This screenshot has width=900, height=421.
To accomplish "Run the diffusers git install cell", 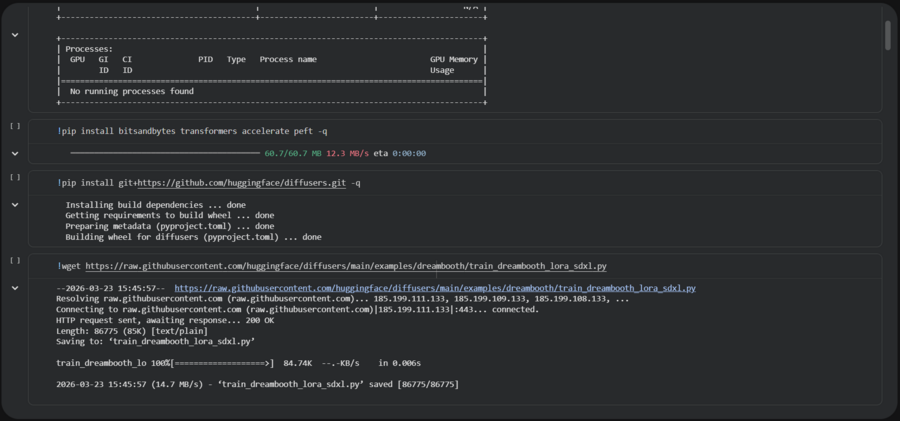I will (15, 177).
